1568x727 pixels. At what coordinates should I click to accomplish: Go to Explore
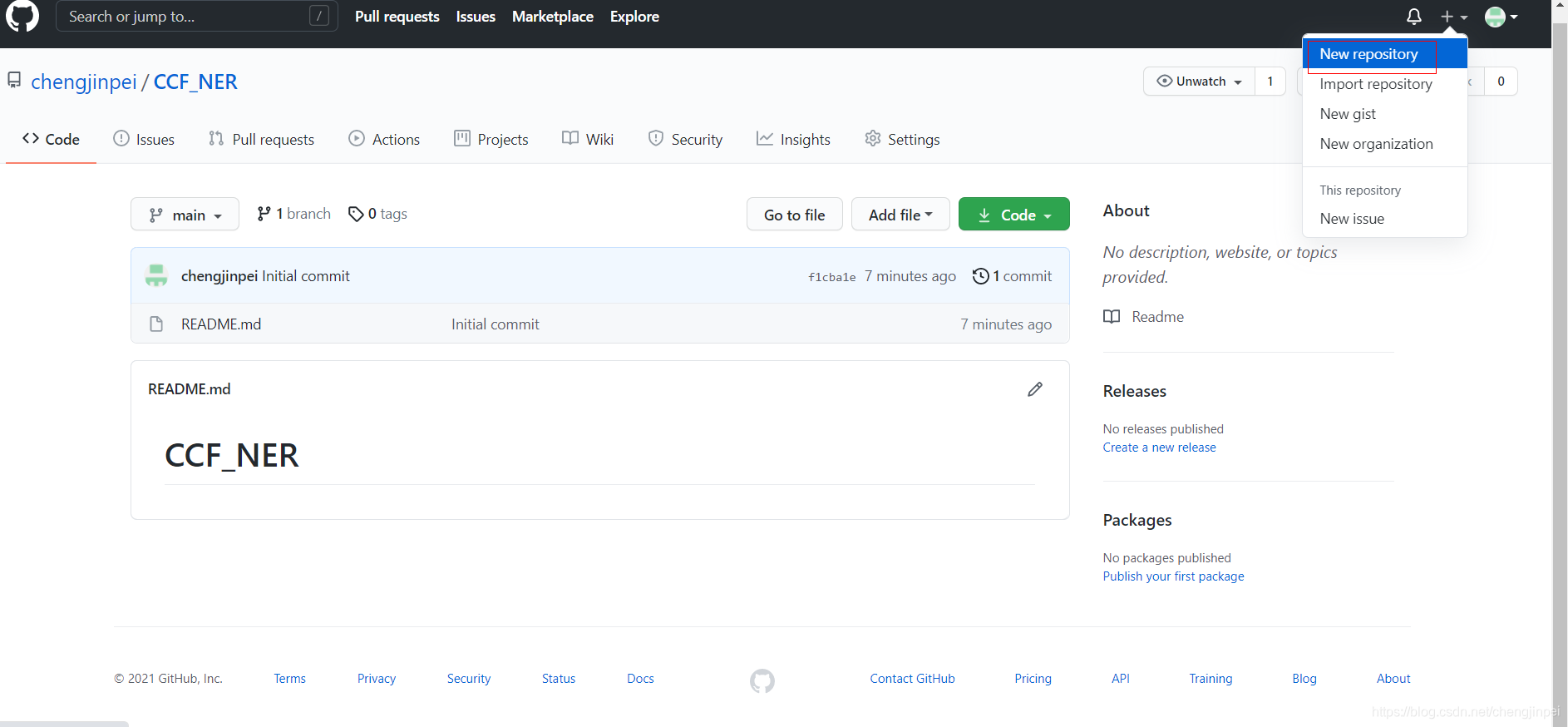pyautogui.click(x=634, y=17)
